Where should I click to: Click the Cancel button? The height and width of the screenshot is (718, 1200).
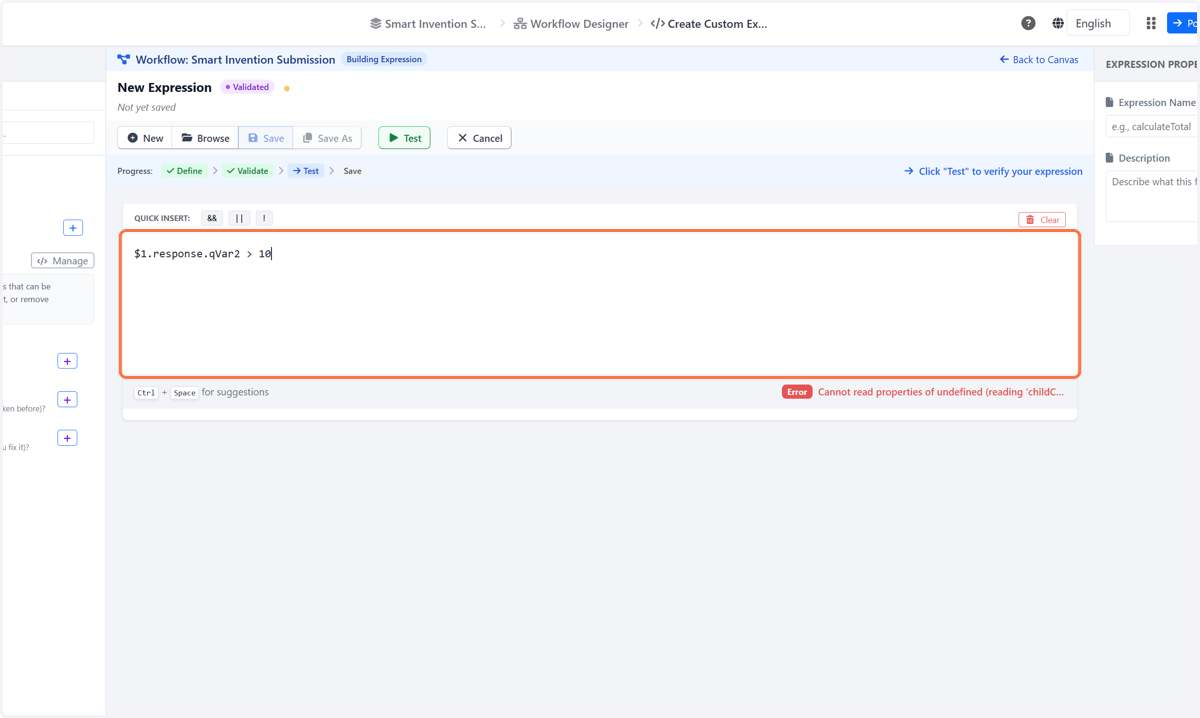[x=479, y=138]
